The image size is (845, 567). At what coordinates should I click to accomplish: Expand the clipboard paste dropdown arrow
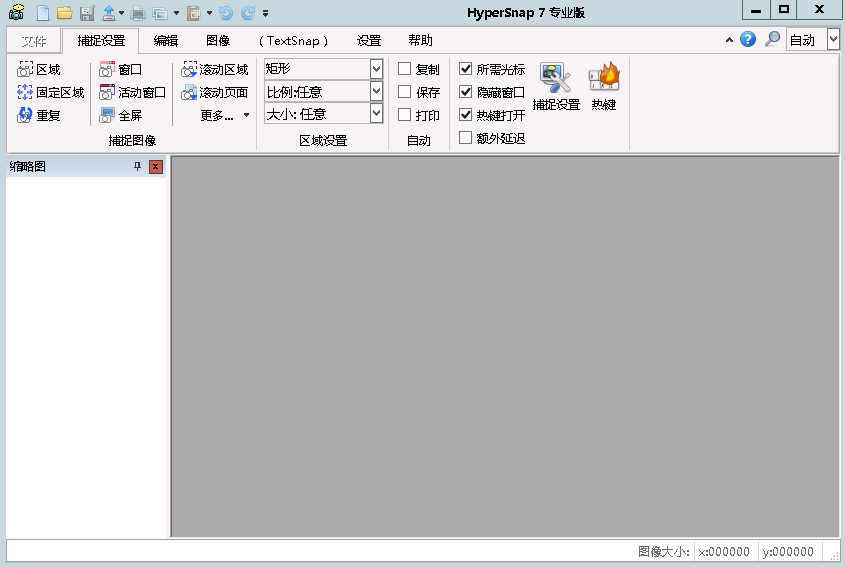click(x=210, y=13)
